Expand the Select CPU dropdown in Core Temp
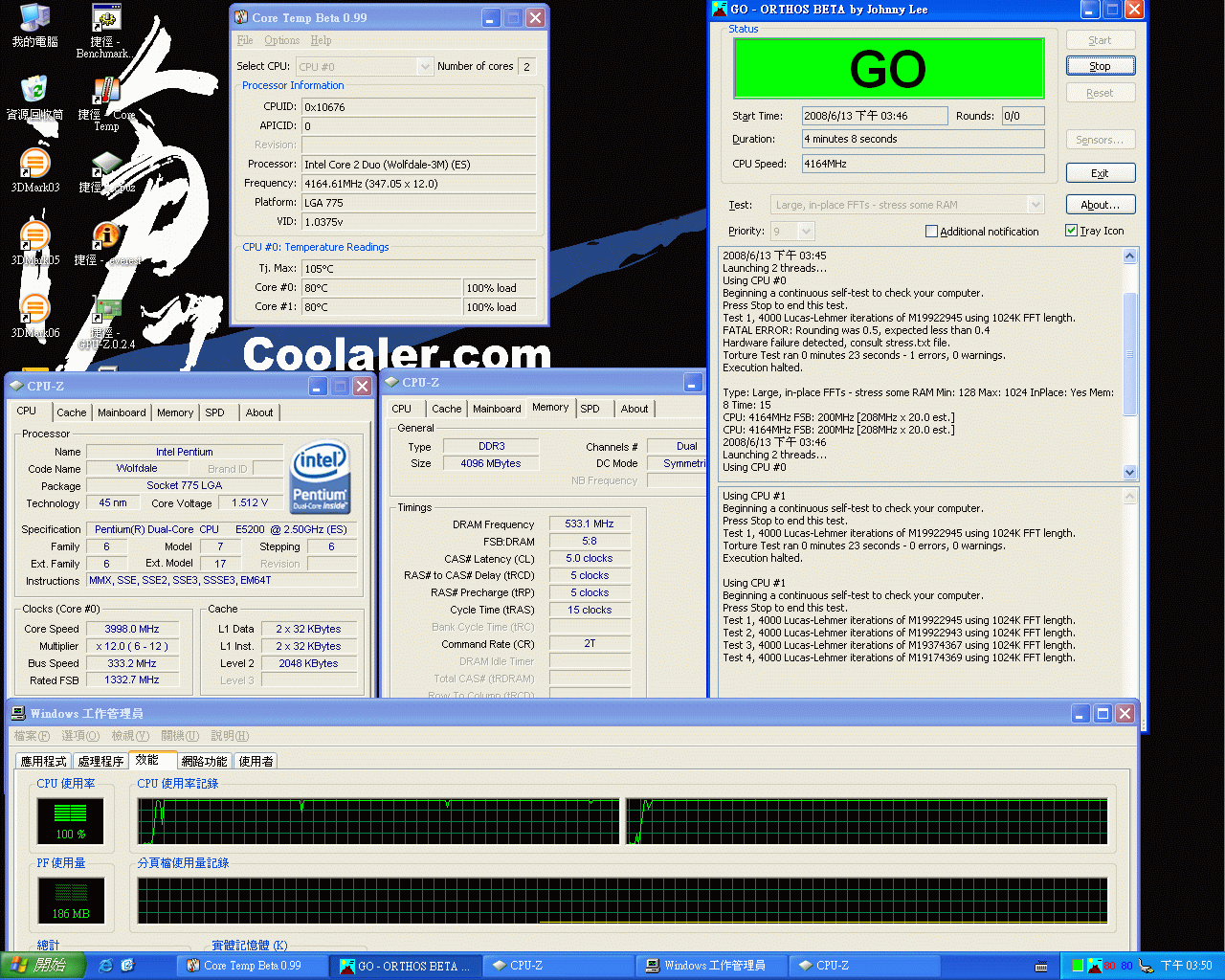1225x980 pixels. pyautogui.click(x=425, y=66)
